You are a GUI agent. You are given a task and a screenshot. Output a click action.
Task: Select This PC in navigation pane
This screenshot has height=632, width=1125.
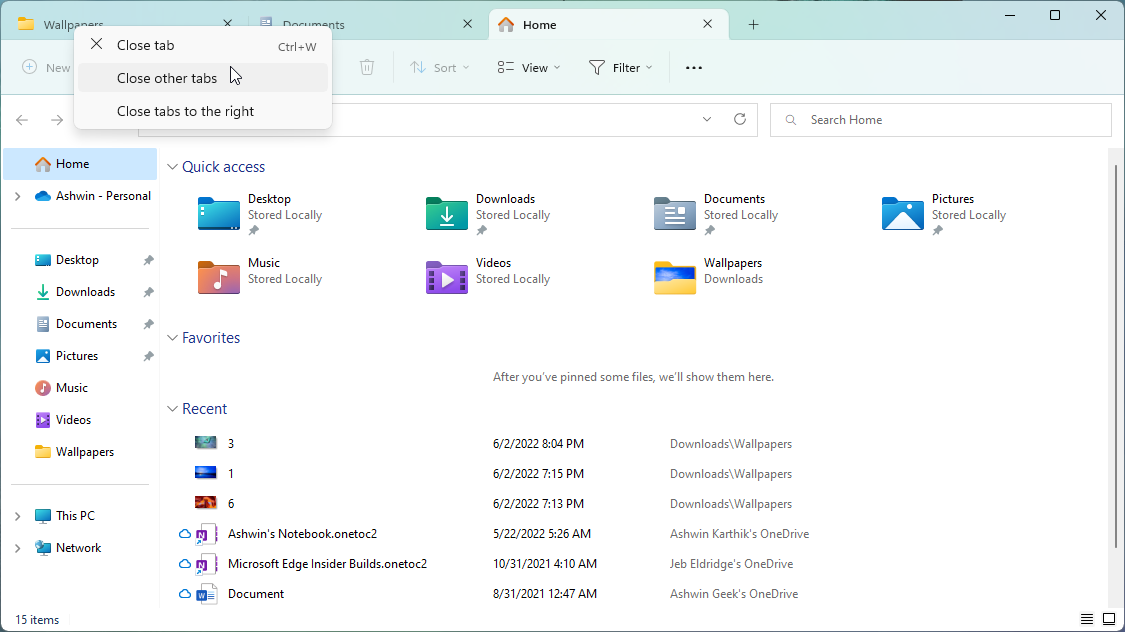(65, 516)
